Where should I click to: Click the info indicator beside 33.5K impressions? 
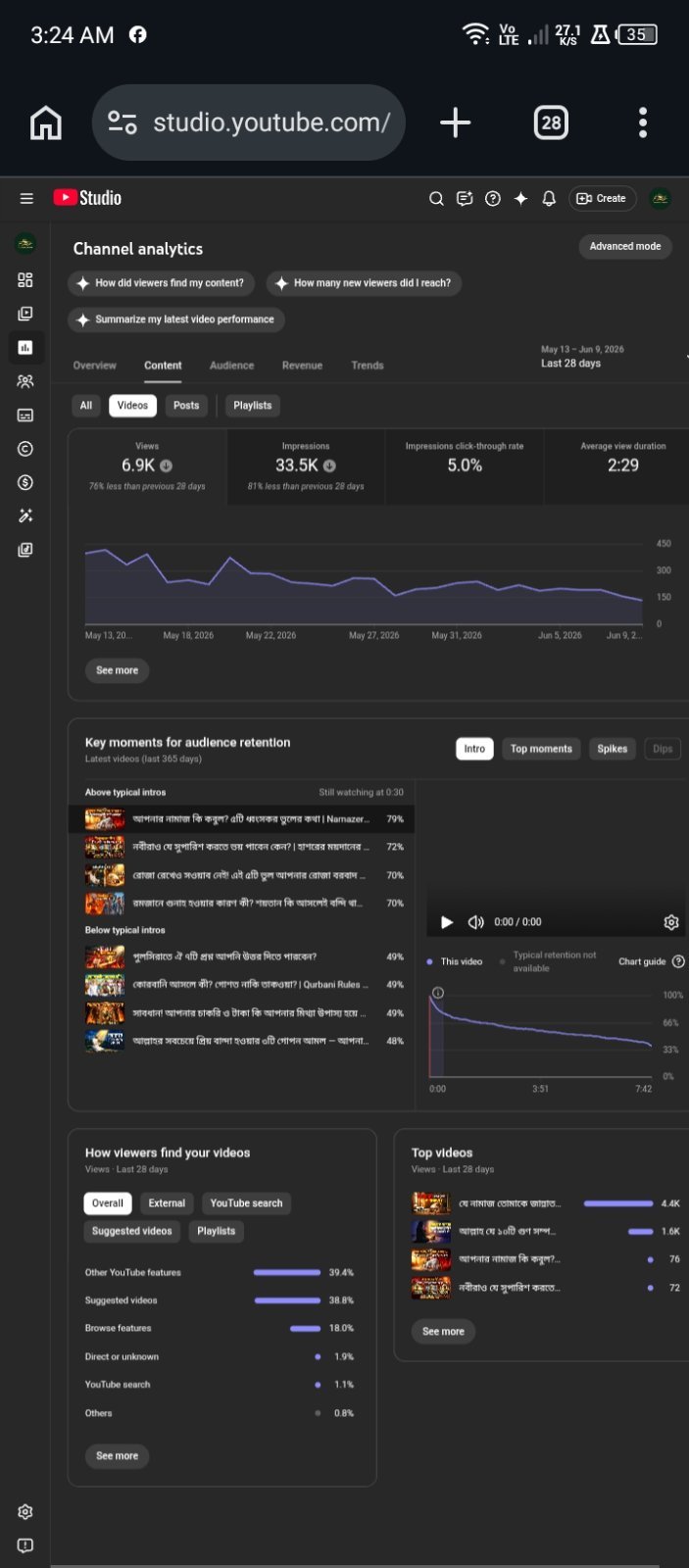[329, 465]
